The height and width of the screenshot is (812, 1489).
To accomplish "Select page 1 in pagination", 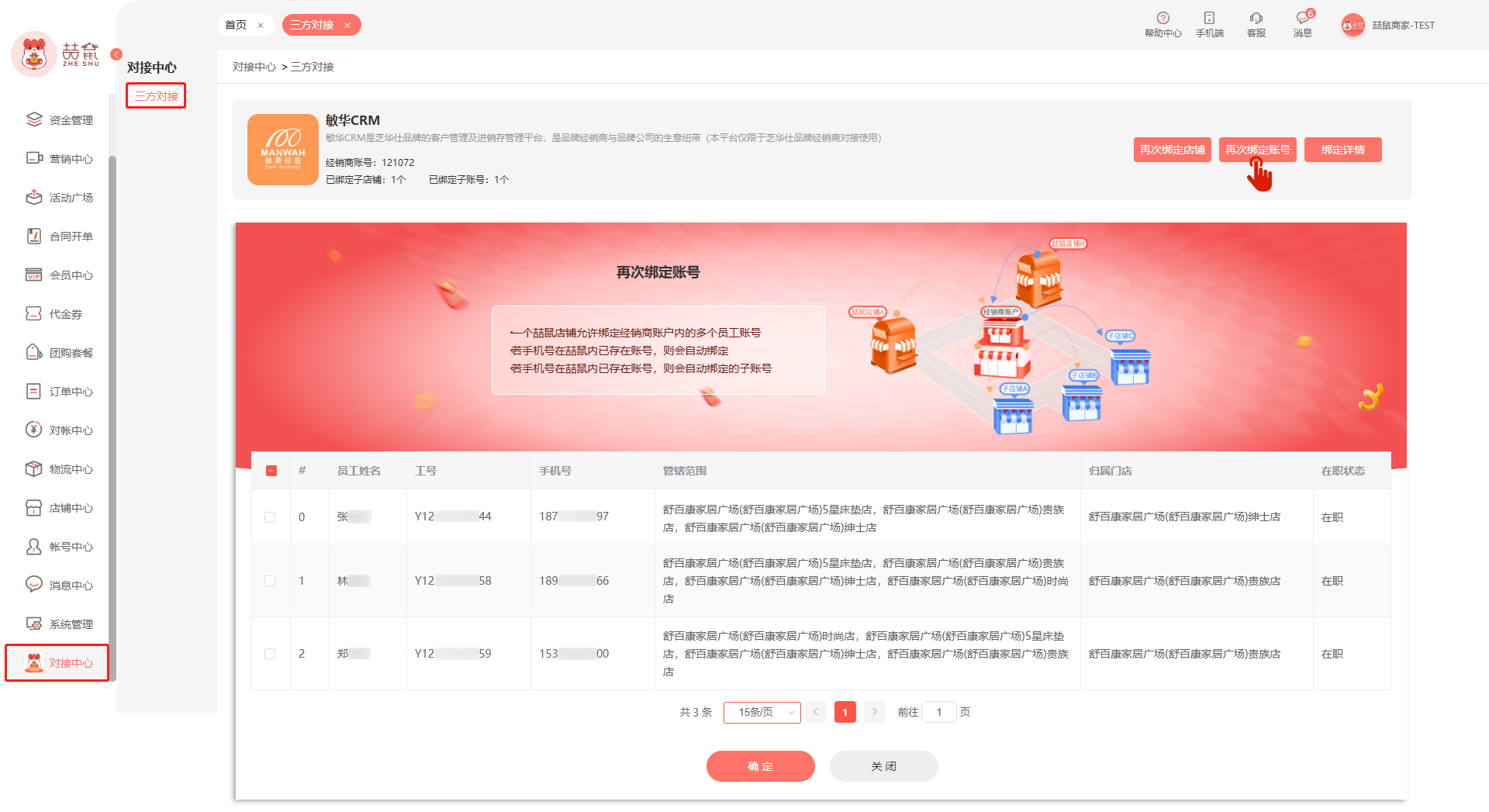I will (845, 712).
